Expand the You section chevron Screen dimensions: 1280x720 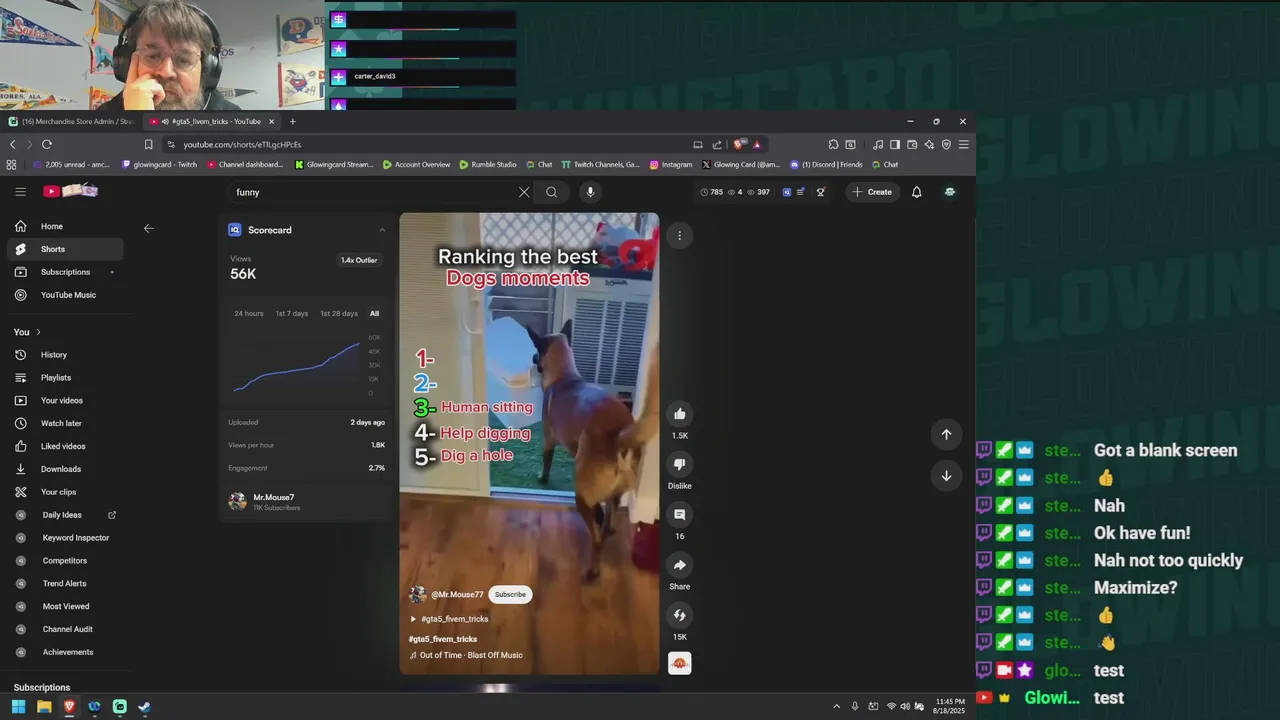coord(39,332)
